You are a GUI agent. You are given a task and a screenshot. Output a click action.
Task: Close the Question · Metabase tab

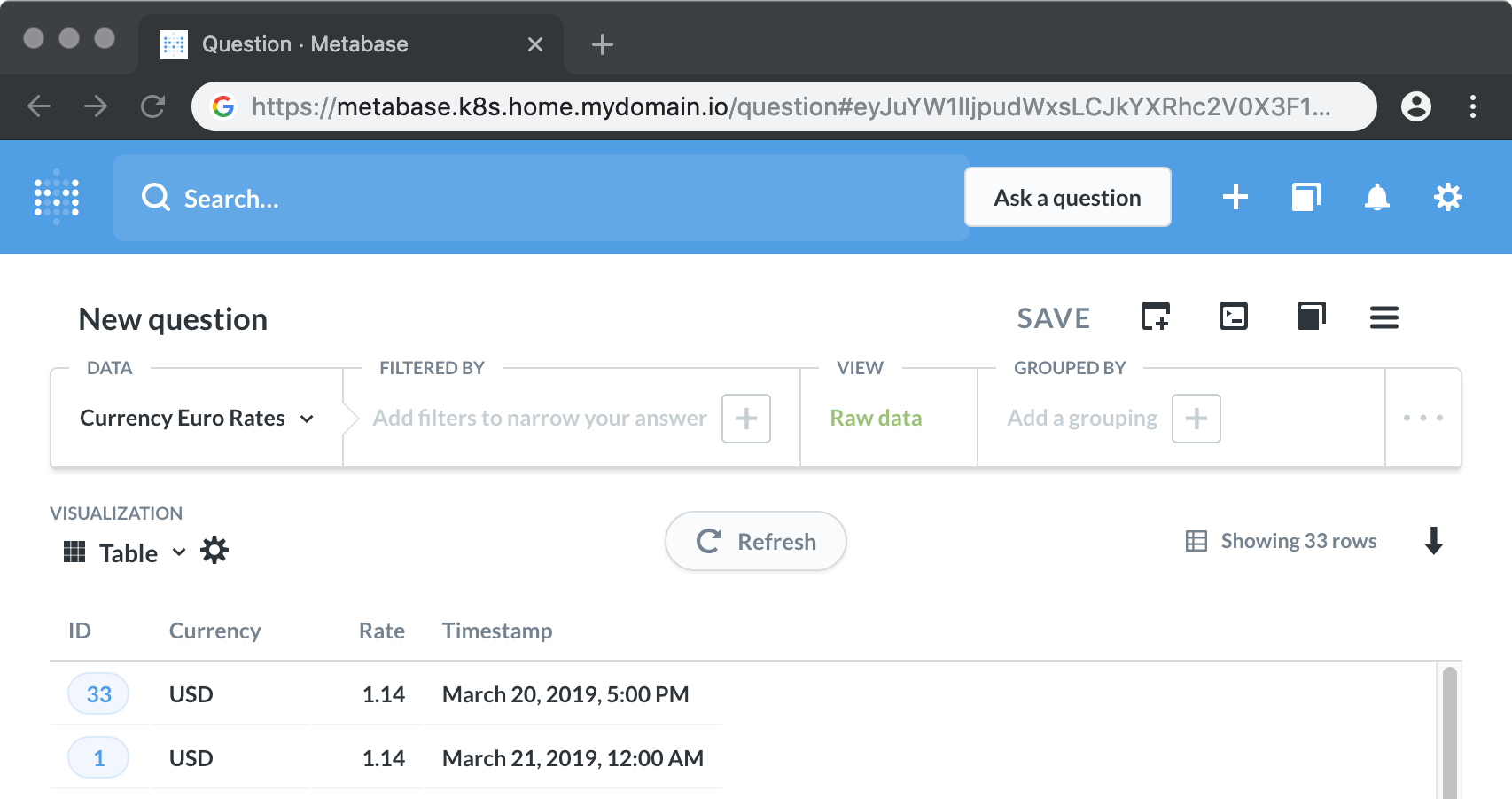pyautogui.click(x=534, y=44)
